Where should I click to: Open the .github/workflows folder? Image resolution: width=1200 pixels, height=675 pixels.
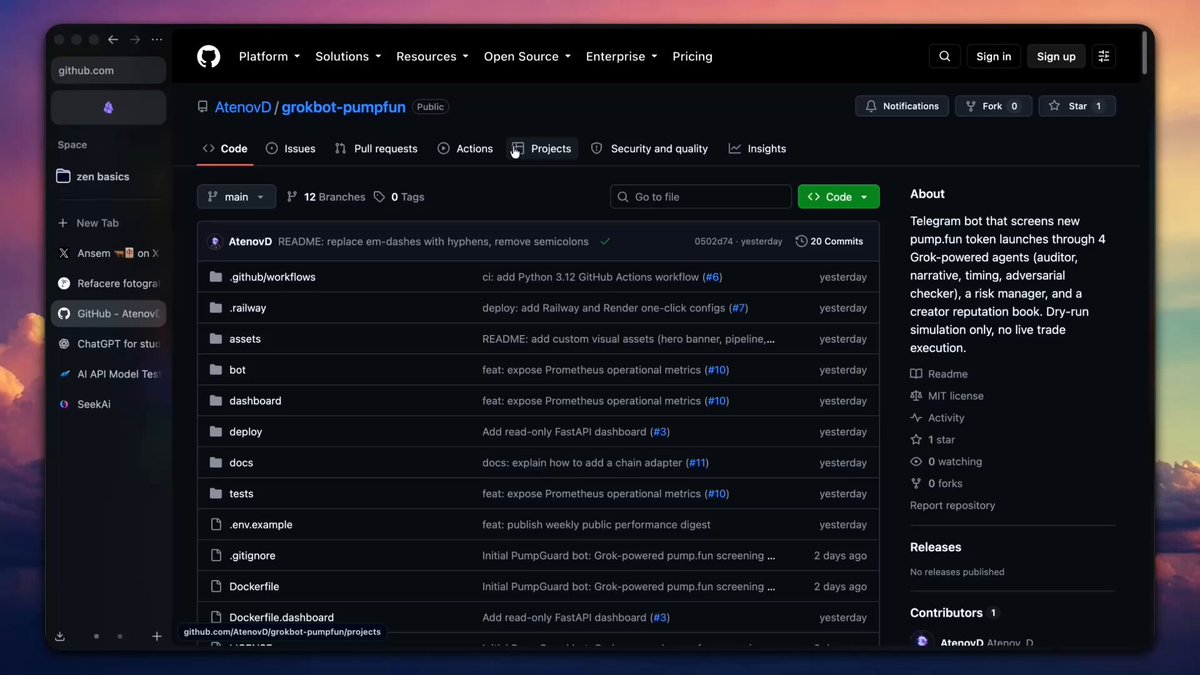272,277
